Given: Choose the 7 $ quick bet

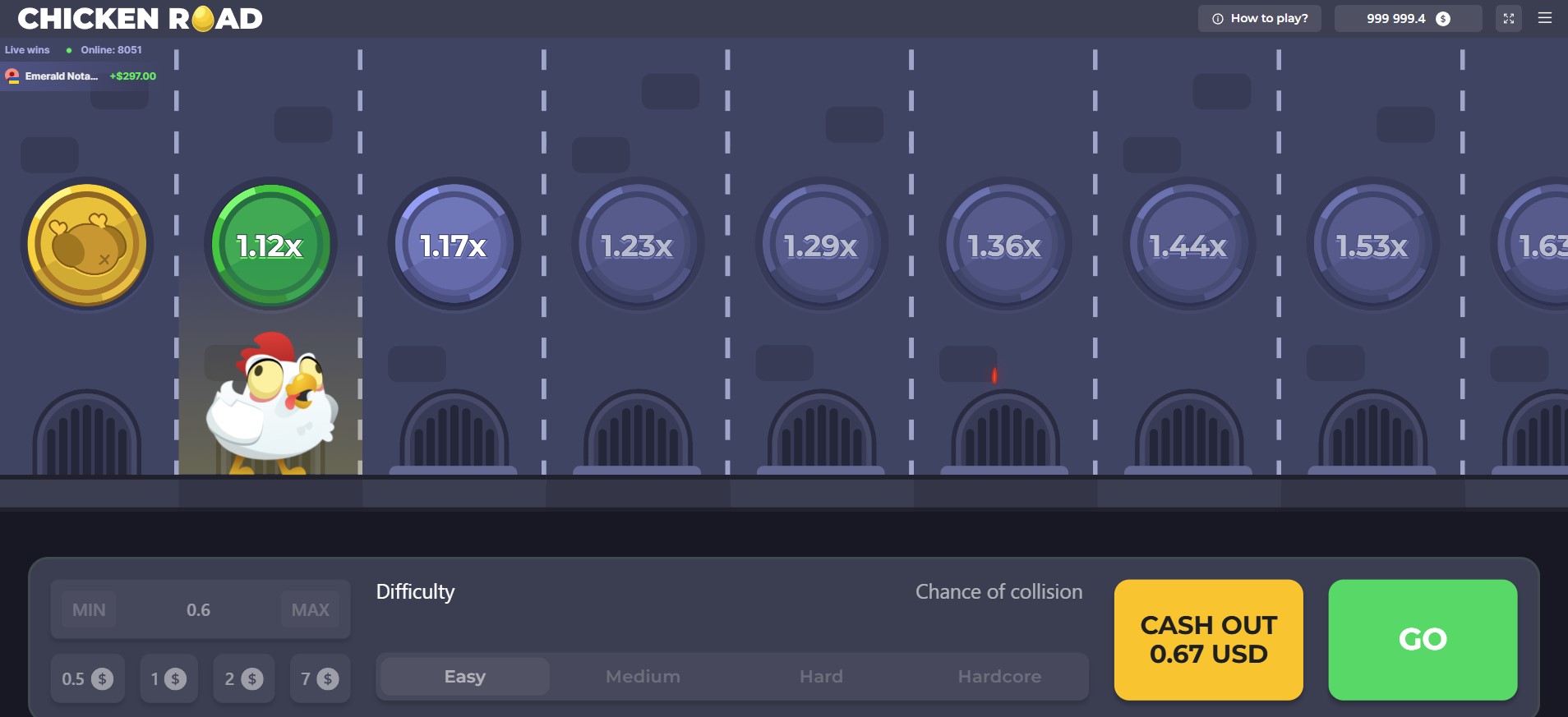Looking at the screenshot, I should click(321, 678).
